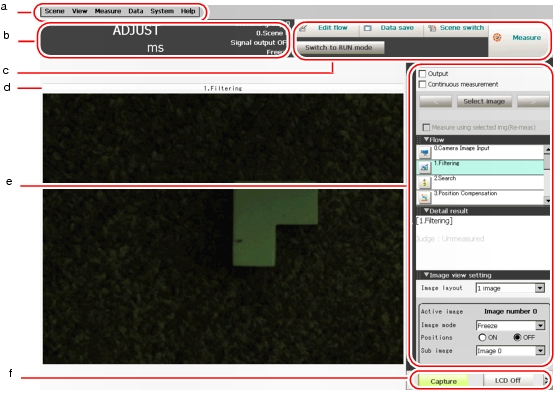Viewport: 555px width, 394px height.
Task: Click the Search unit icon
Action: point(424,182)
